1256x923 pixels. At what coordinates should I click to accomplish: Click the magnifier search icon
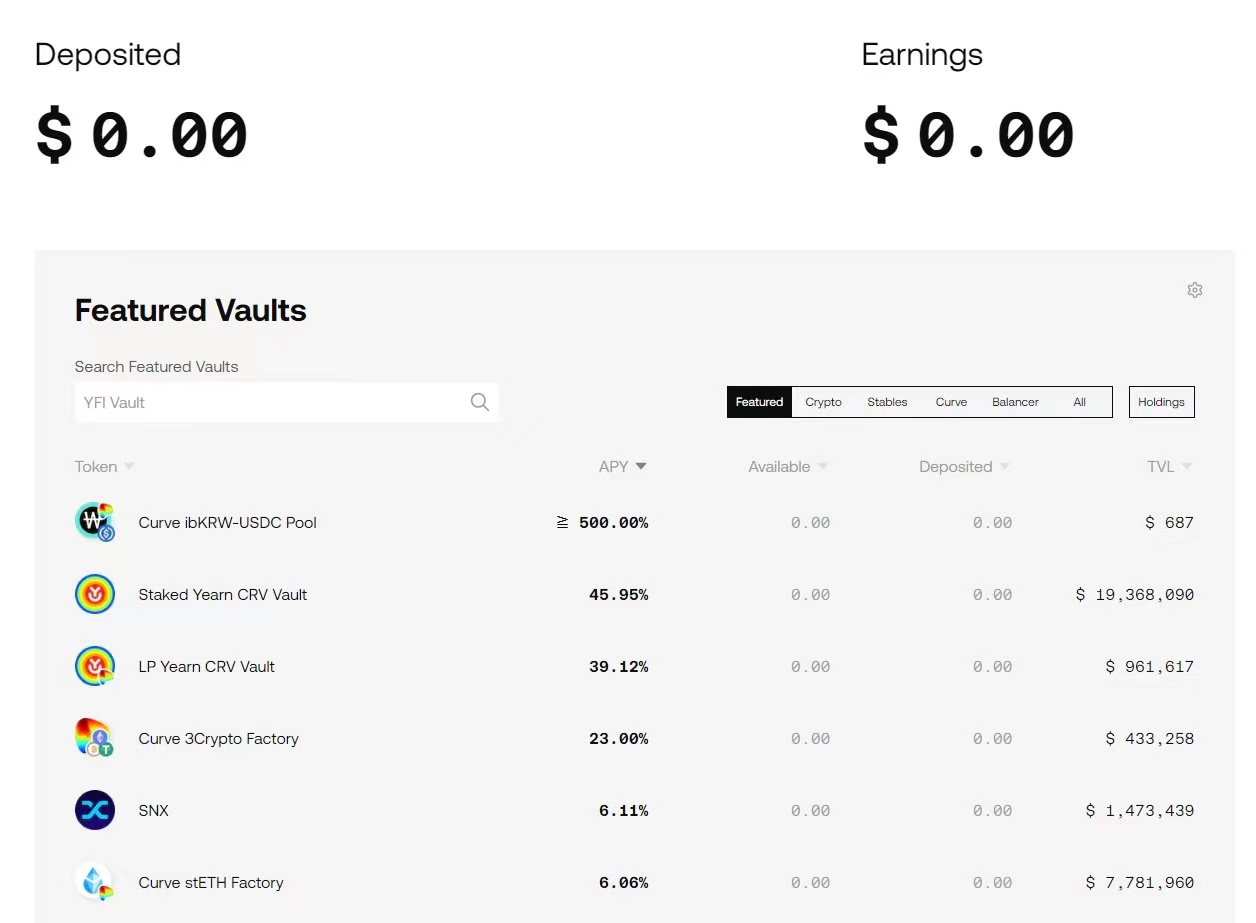tap(480, 402)
